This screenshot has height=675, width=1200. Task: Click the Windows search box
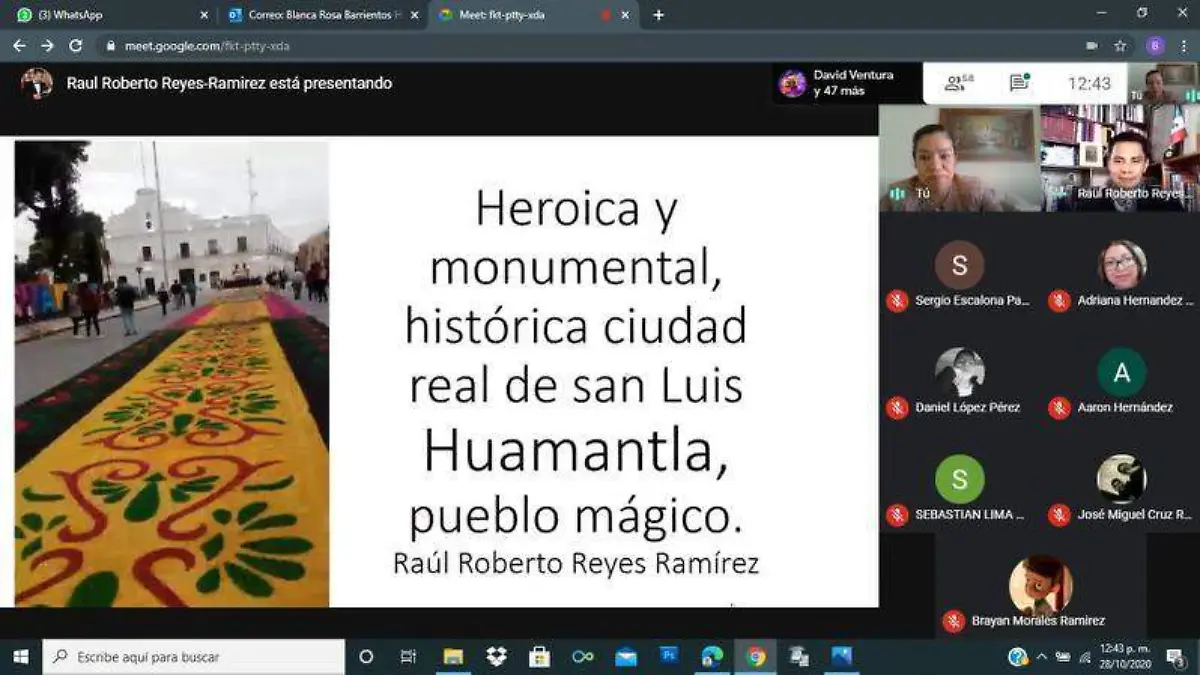pyautogui.click(x=195, y=657)
